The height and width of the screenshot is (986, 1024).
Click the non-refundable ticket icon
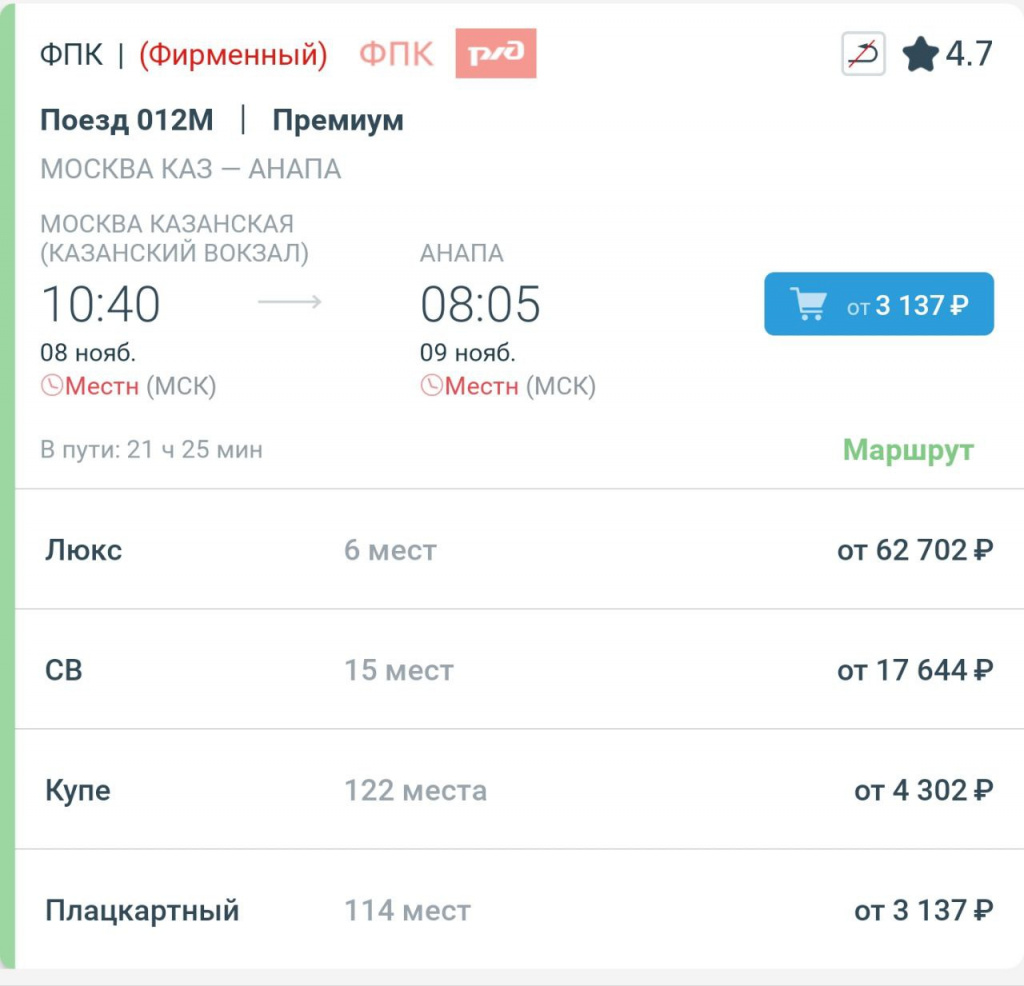[864, 51]
